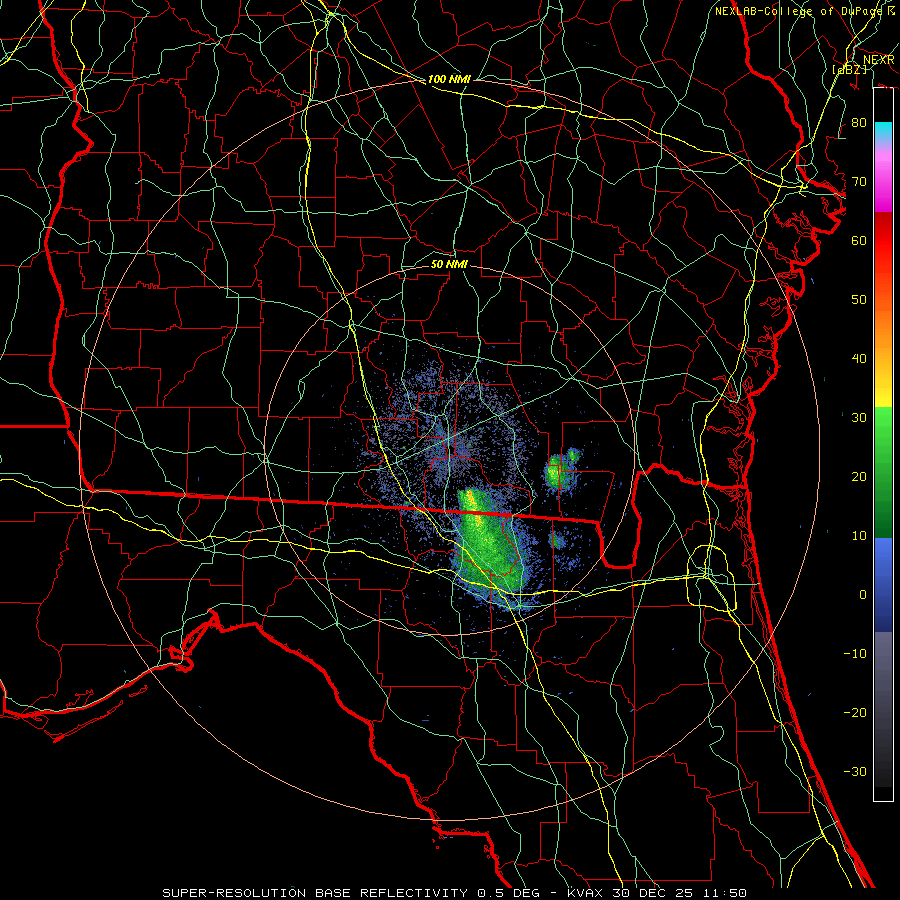Screen dimensions: 900x900
Task: Click the cyan top segment of the color bar
Action: [883, 131]
